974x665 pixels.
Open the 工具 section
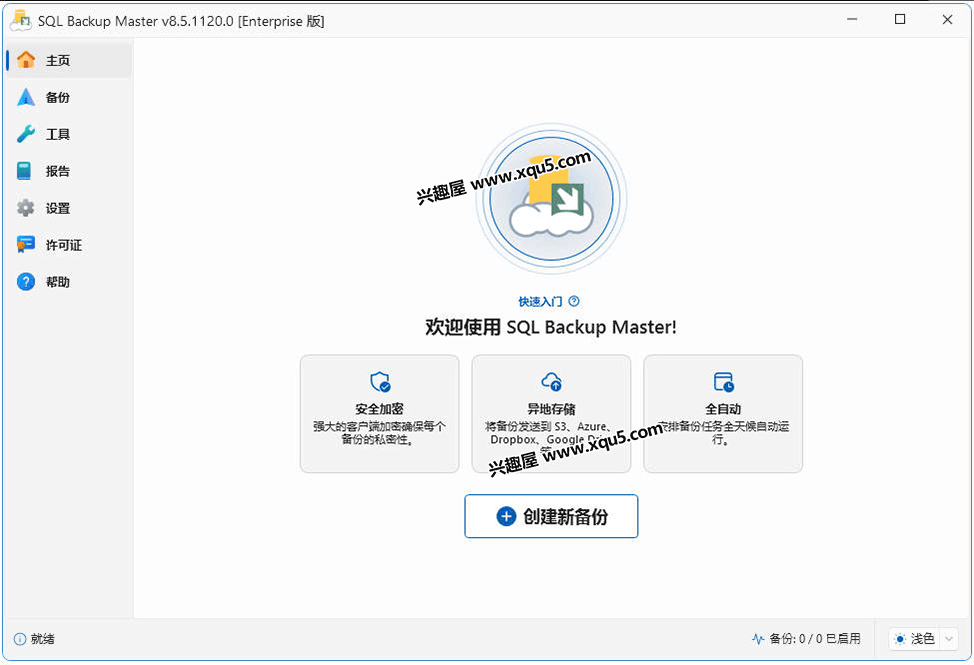[69, 134]
